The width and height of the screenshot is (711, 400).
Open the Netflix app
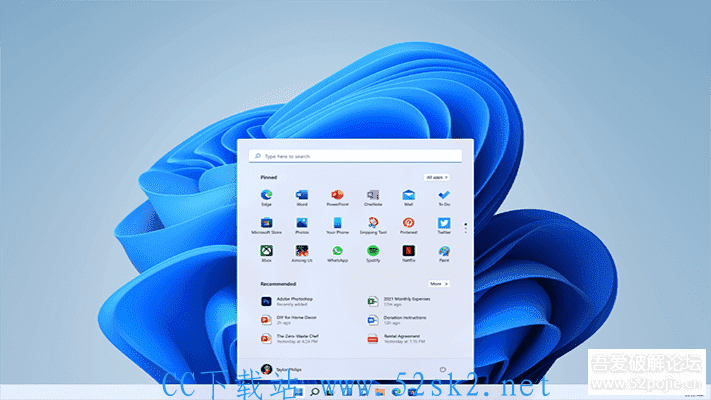pyautogui.click(x=408, y=254)
